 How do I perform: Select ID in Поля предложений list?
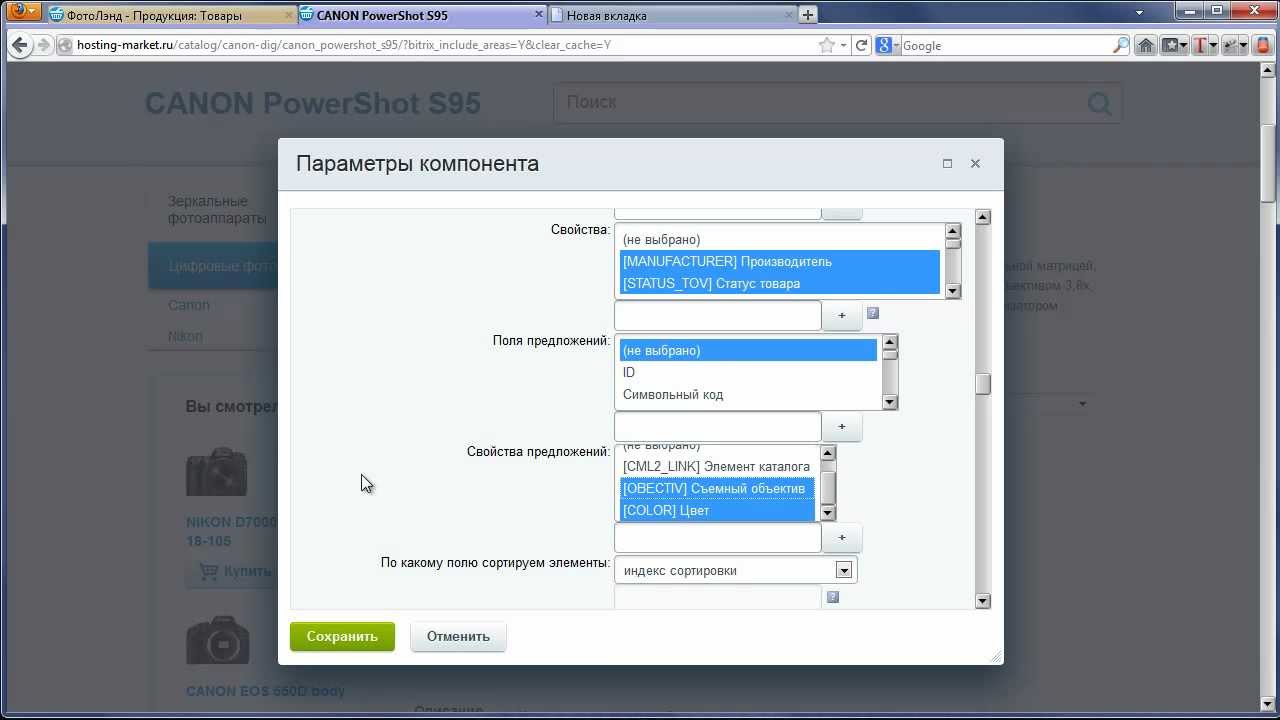click(x=748, y=372)
